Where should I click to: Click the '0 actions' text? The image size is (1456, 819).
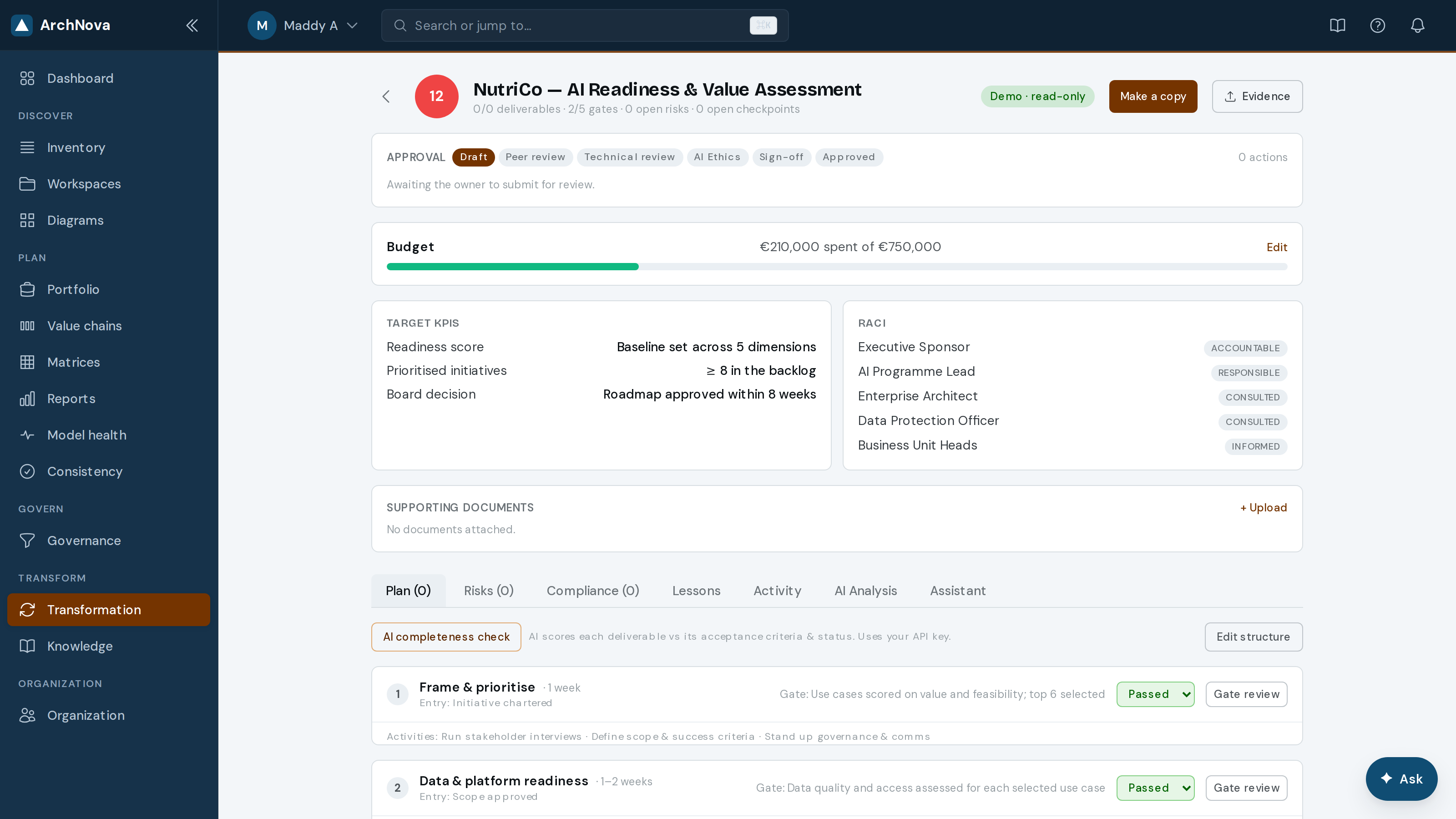click(x=1263, y=157)
